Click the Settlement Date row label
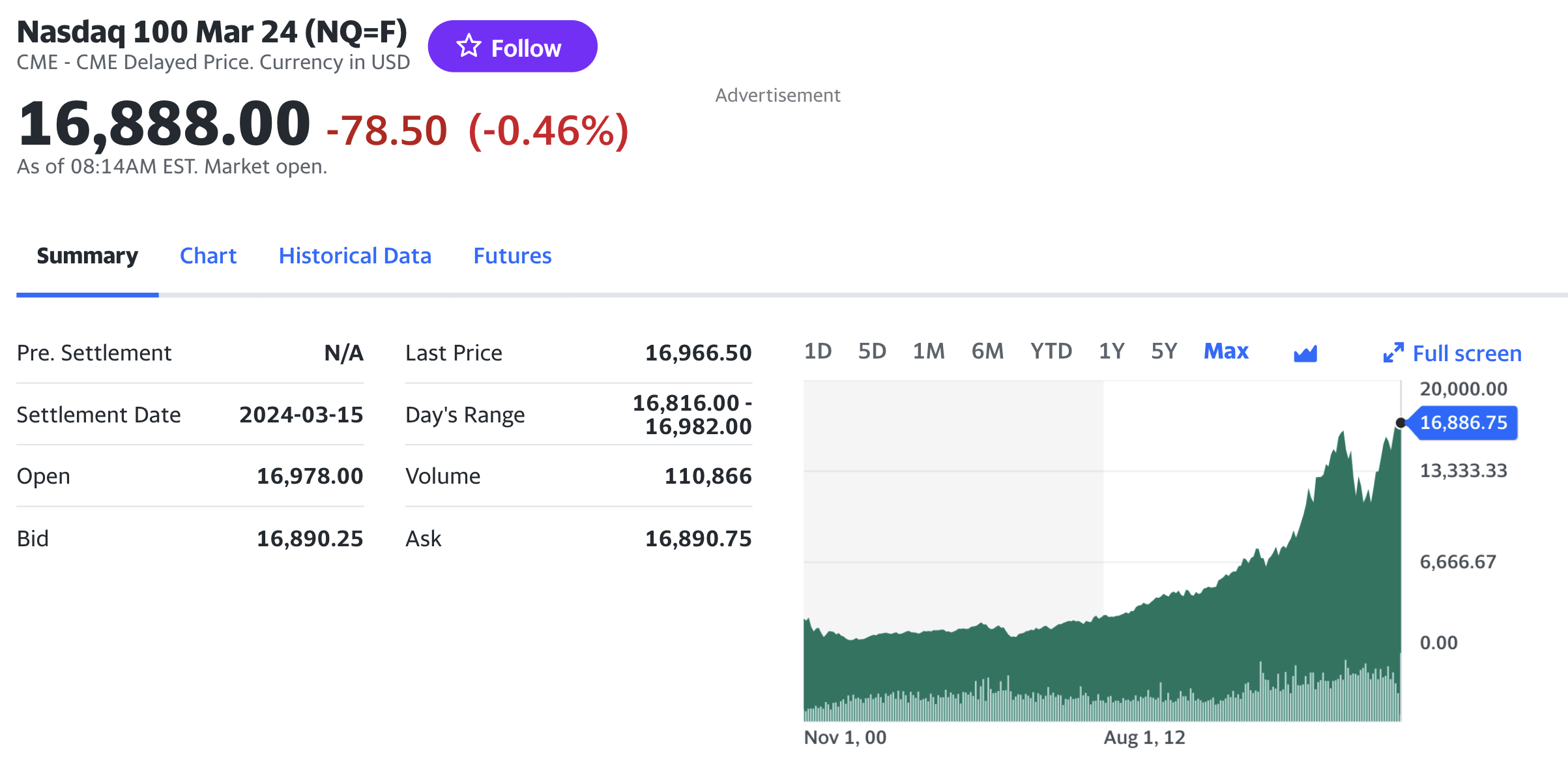Screen dimensions: 1568x764 98,415
